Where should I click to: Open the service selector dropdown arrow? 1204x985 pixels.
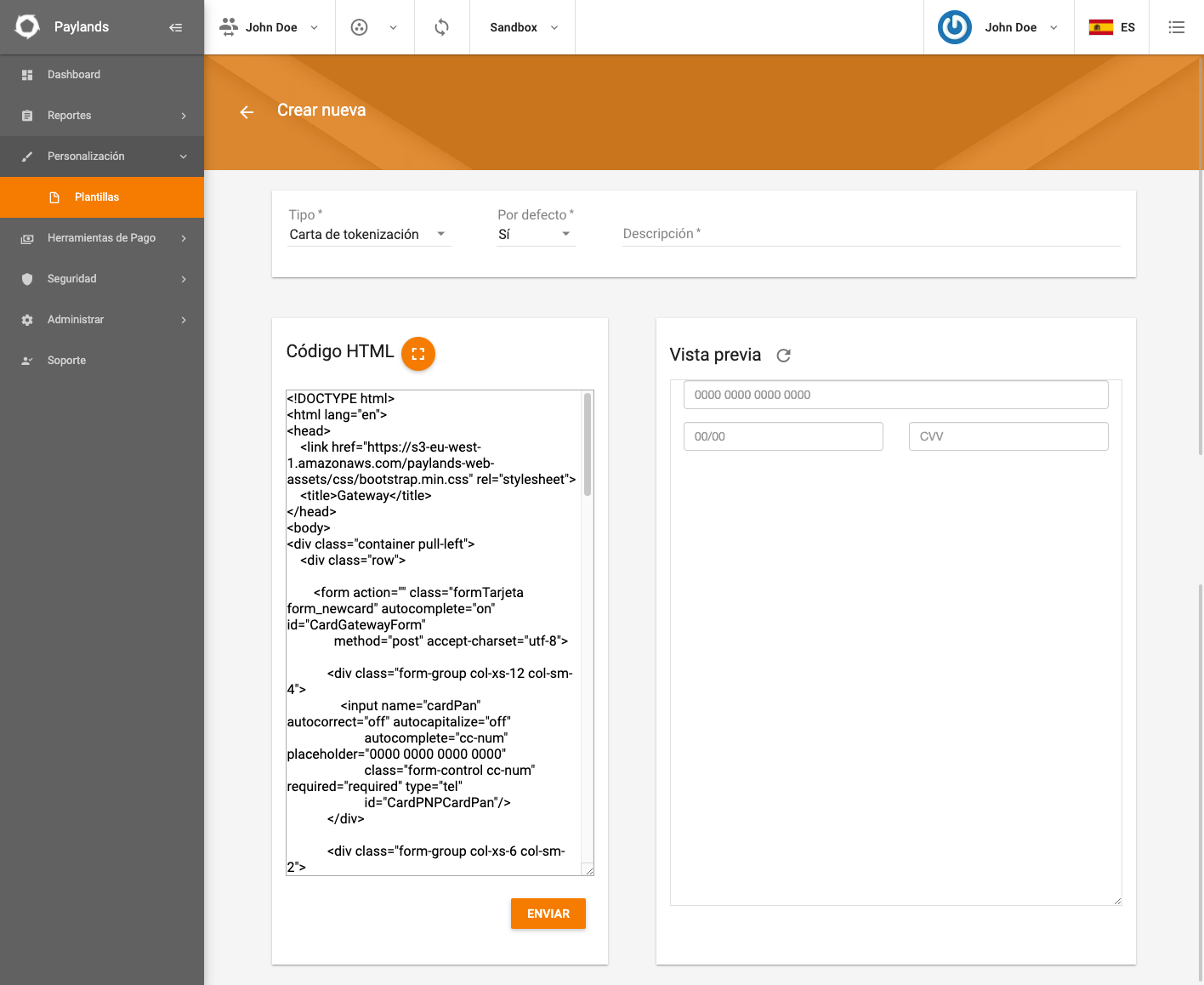(x=393, y=27)
